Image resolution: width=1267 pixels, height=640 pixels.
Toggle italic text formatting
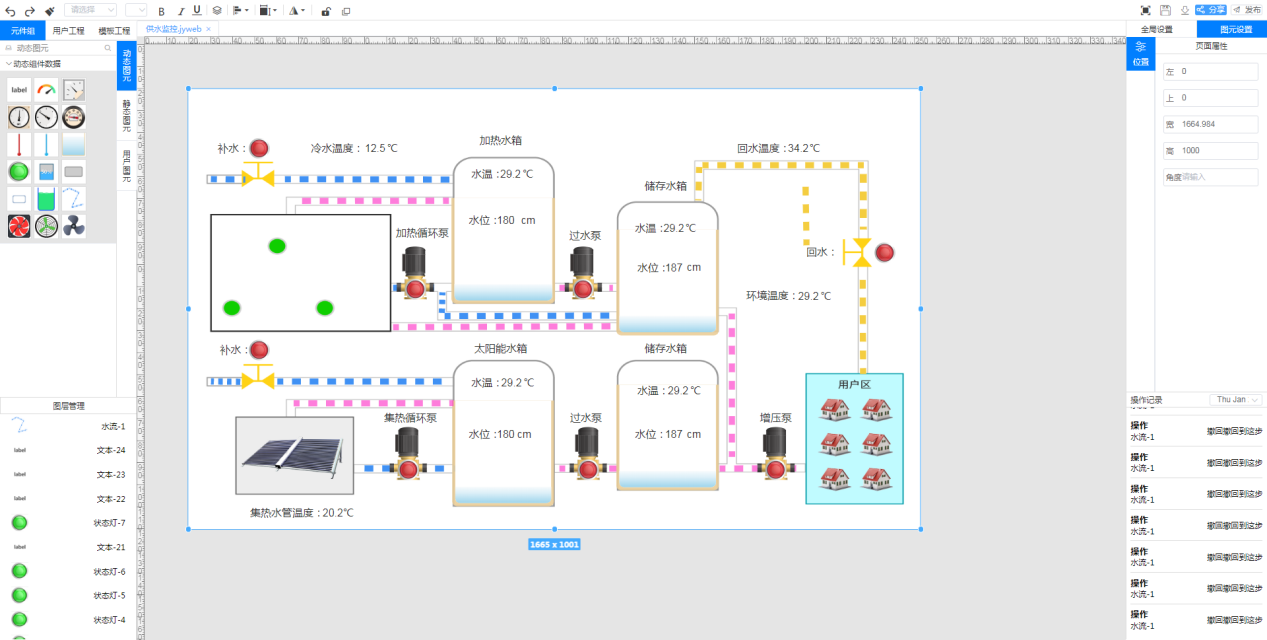[179, 10]
